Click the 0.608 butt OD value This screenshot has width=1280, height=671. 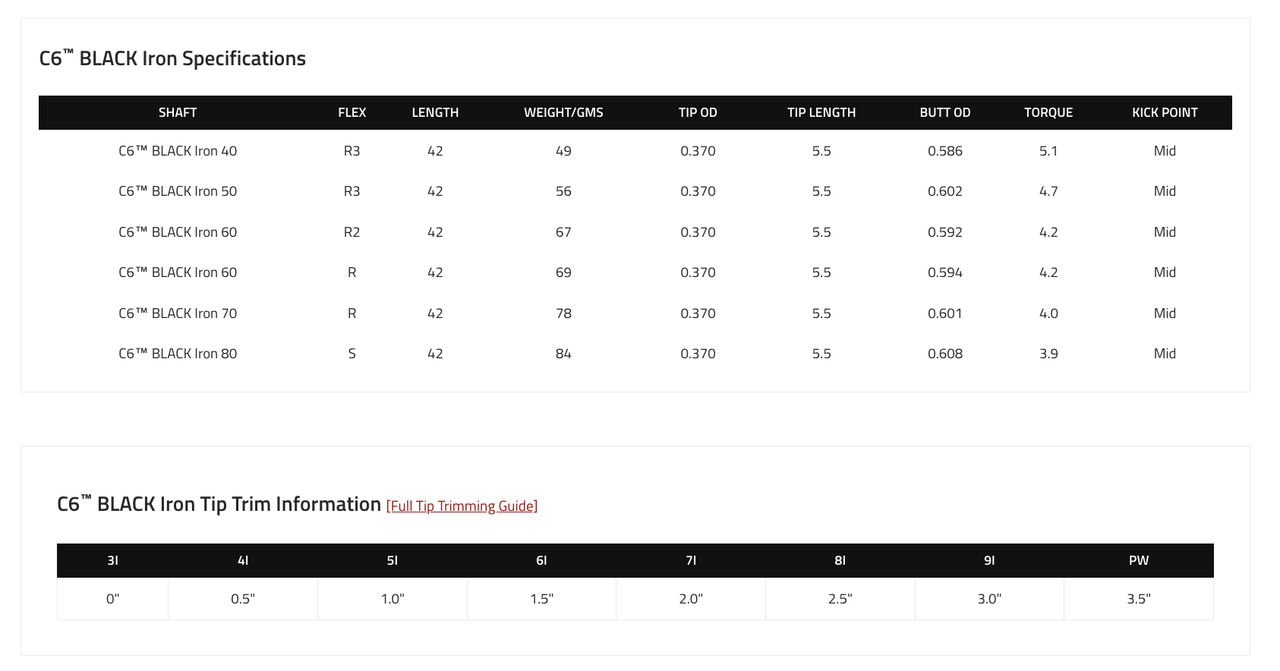pos(945,353)
